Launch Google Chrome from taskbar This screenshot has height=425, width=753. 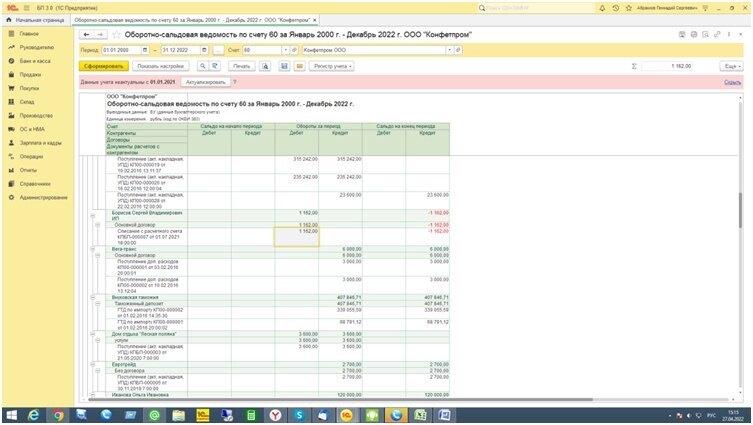tap(58, 415)
